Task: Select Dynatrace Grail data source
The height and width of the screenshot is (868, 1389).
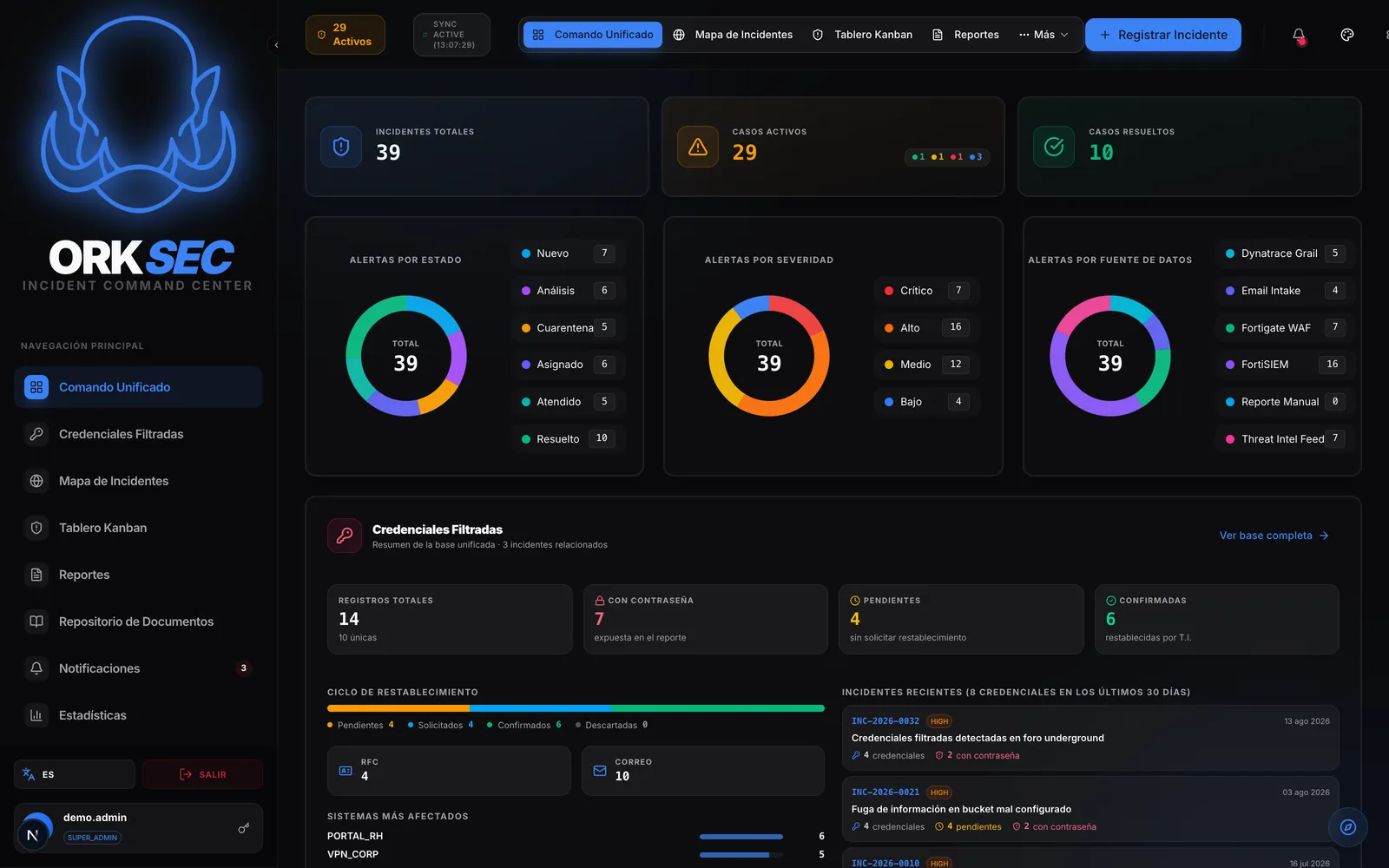Action: 1285,253
